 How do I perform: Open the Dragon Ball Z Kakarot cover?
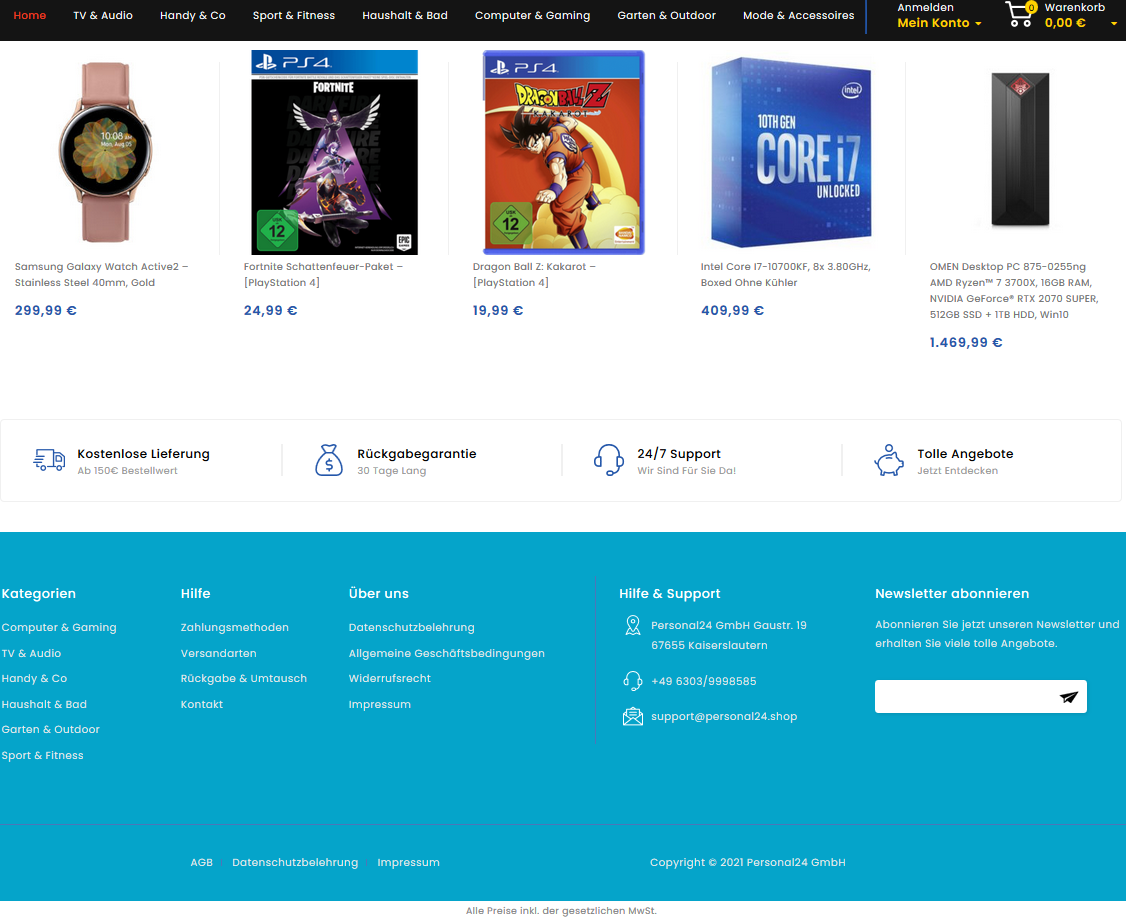[x=564, y=152]
